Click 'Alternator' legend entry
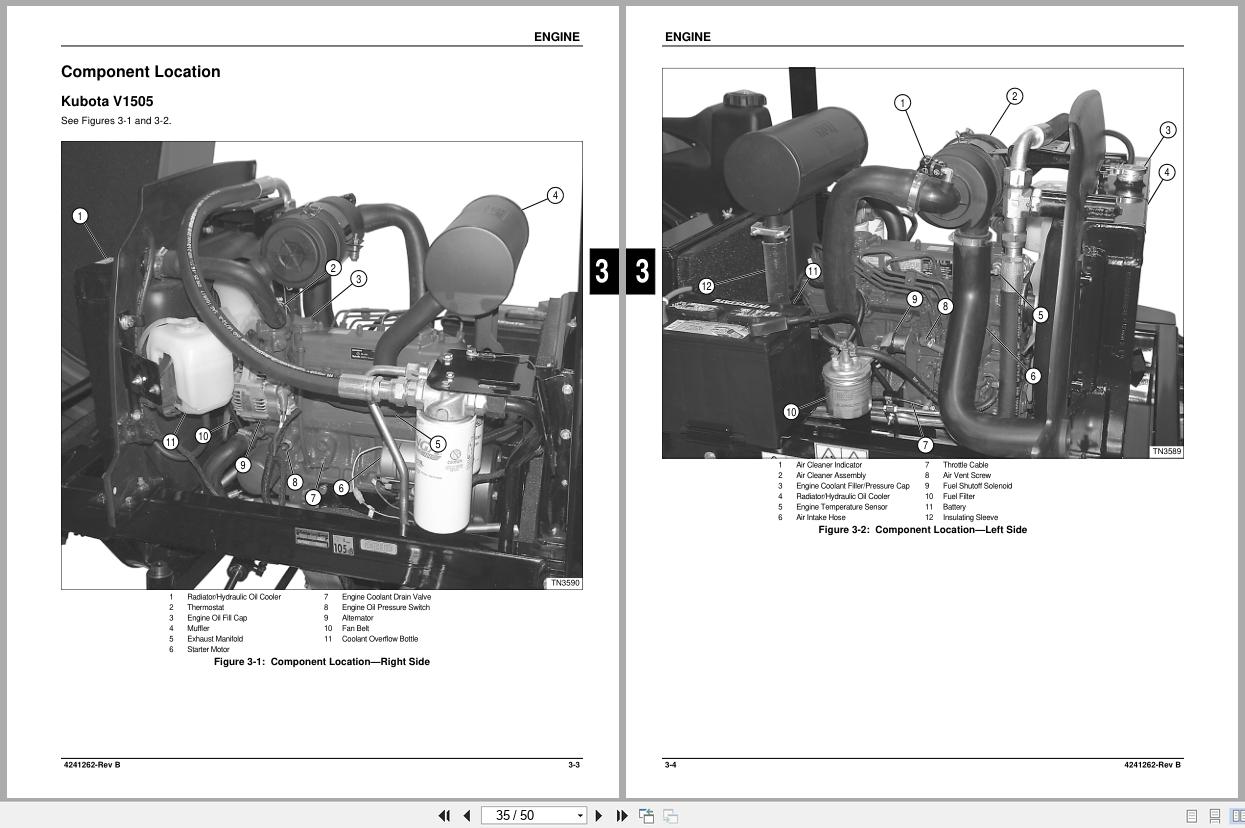The image size is (1245, 828). [x=358, y=618]
